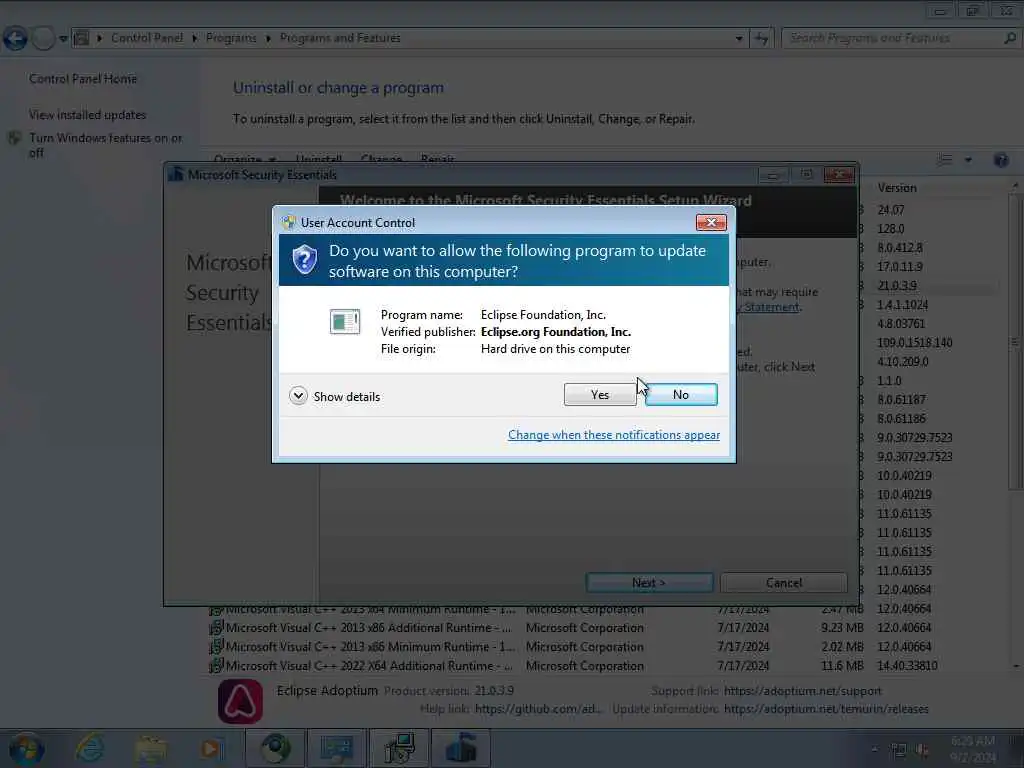Click icon of Visual C++ 2022 X64 Additional Runtime row
1024x768 pixels.
[x=216, y=665]
